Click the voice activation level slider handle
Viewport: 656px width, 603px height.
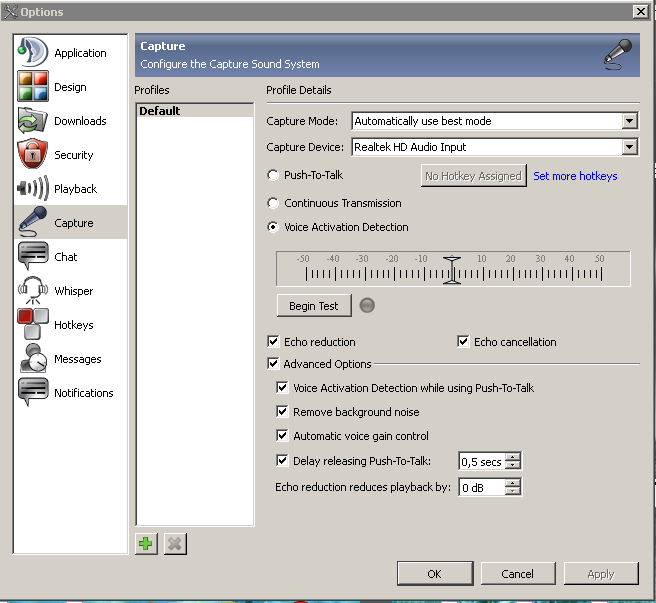point(452,270)
